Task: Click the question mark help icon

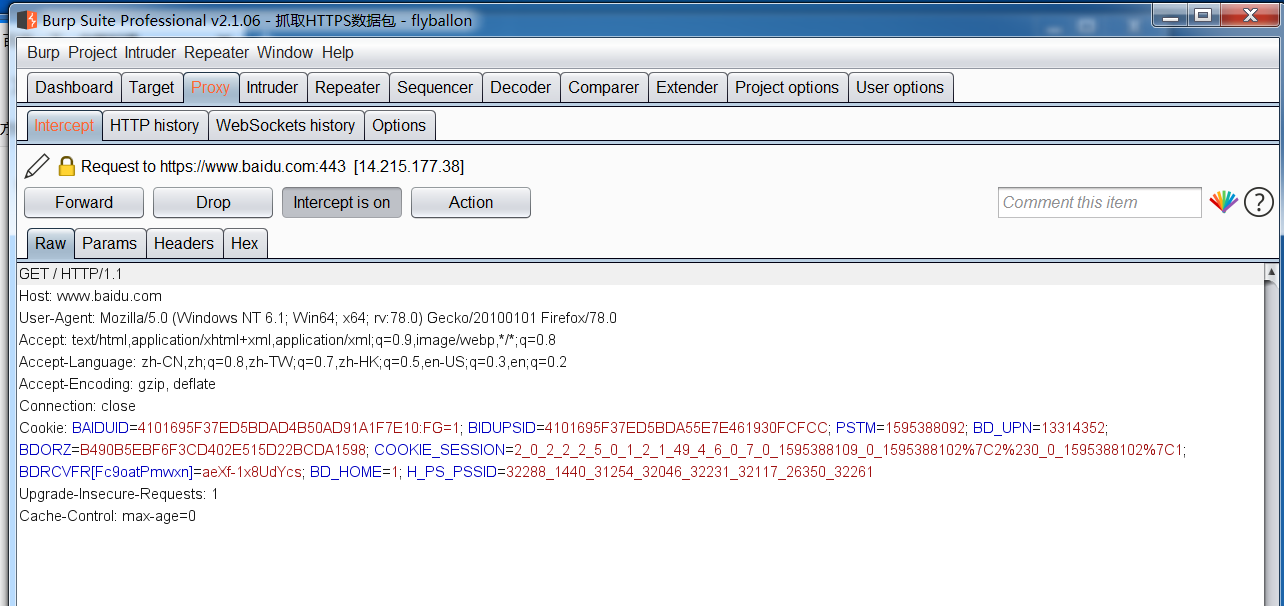Action: point(1259,203)
